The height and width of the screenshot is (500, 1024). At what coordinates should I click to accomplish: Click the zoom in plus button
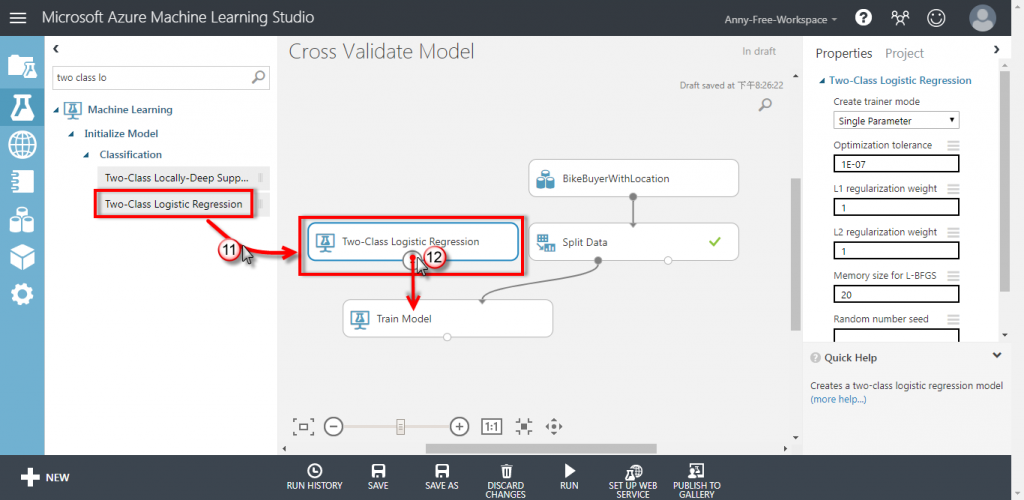coord(460,427)
